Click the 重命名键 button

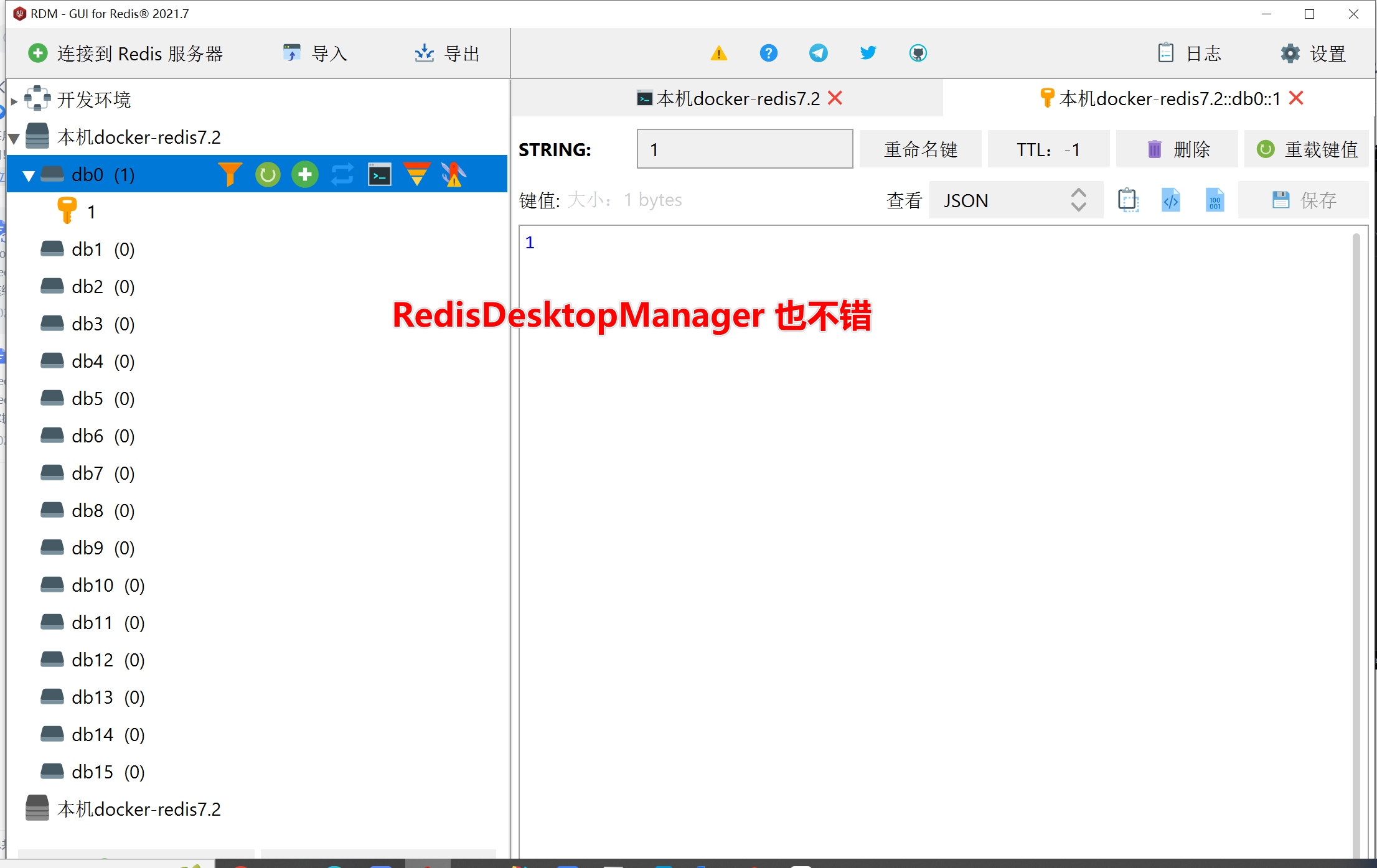click(920, 149)
